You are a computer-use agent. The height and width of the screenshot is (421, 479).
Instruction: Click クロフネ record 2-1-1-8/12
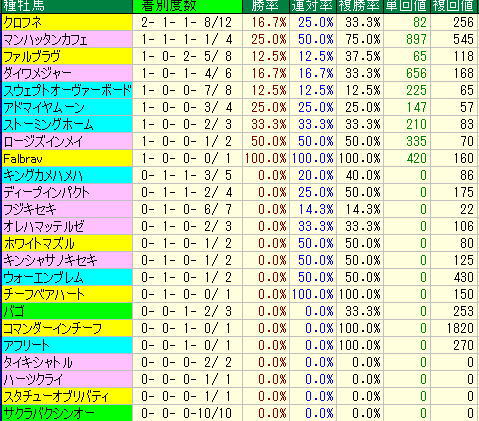coord(186,22)
